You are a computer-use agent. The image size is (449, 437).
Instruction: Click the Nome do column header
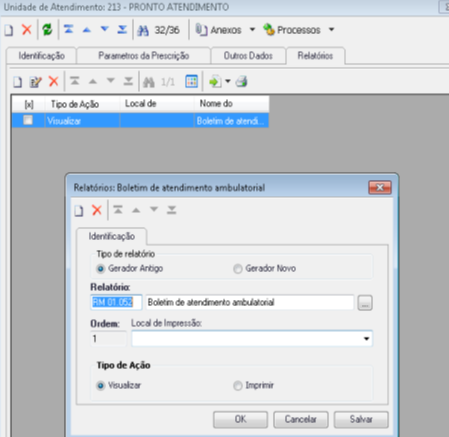click(231, 104)
